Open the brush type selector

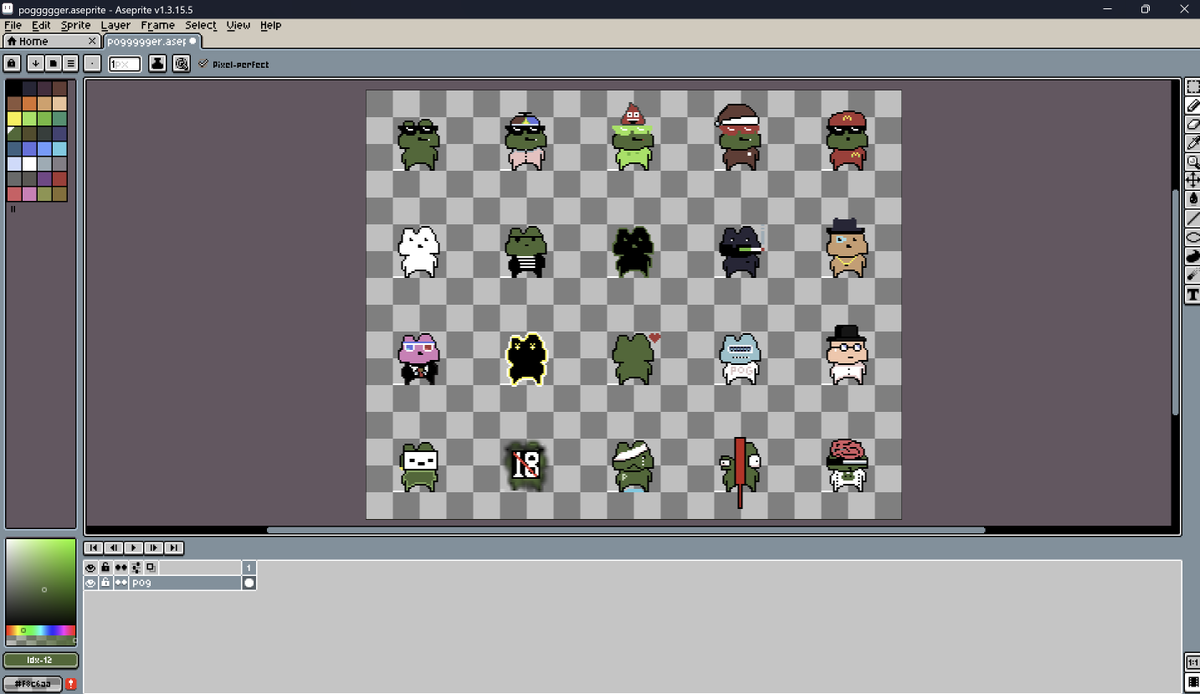click(x=92, y=63)
